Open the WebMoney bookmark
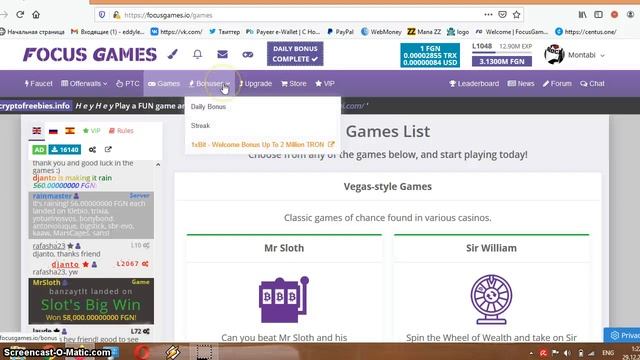Viewport: 640px width, 360px height. coord(381,31)
